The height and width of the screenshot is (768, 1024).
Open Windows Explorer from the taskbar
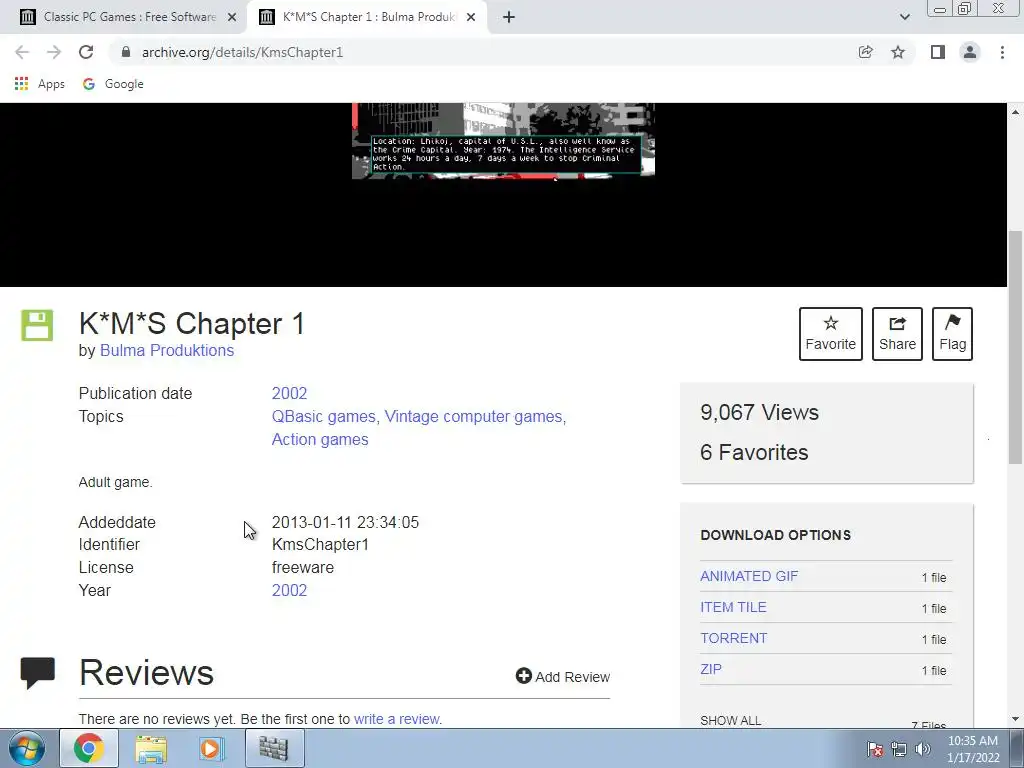151,748
